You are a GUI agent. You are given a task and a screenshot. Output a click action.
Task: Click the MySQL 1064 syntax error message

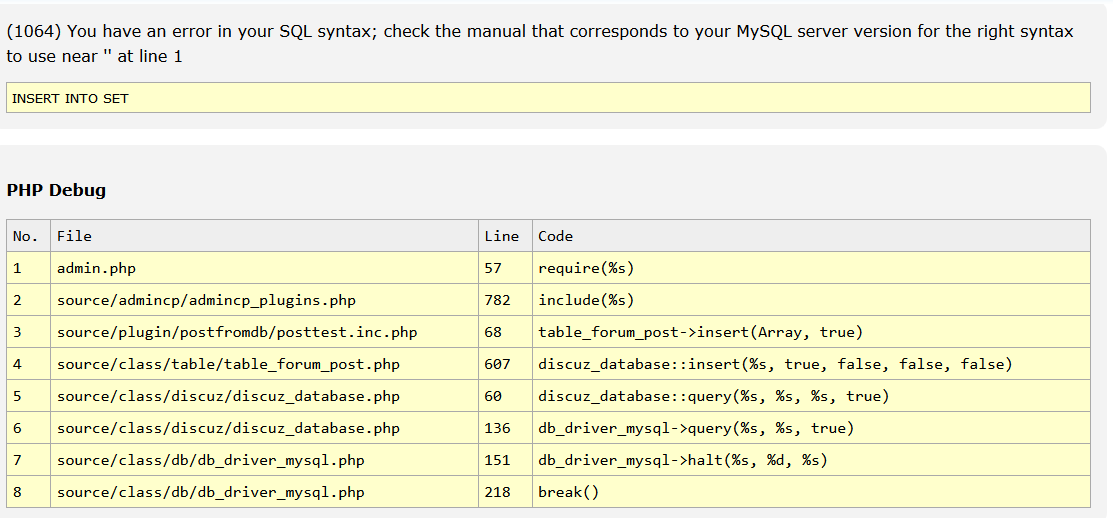[540, 44]
